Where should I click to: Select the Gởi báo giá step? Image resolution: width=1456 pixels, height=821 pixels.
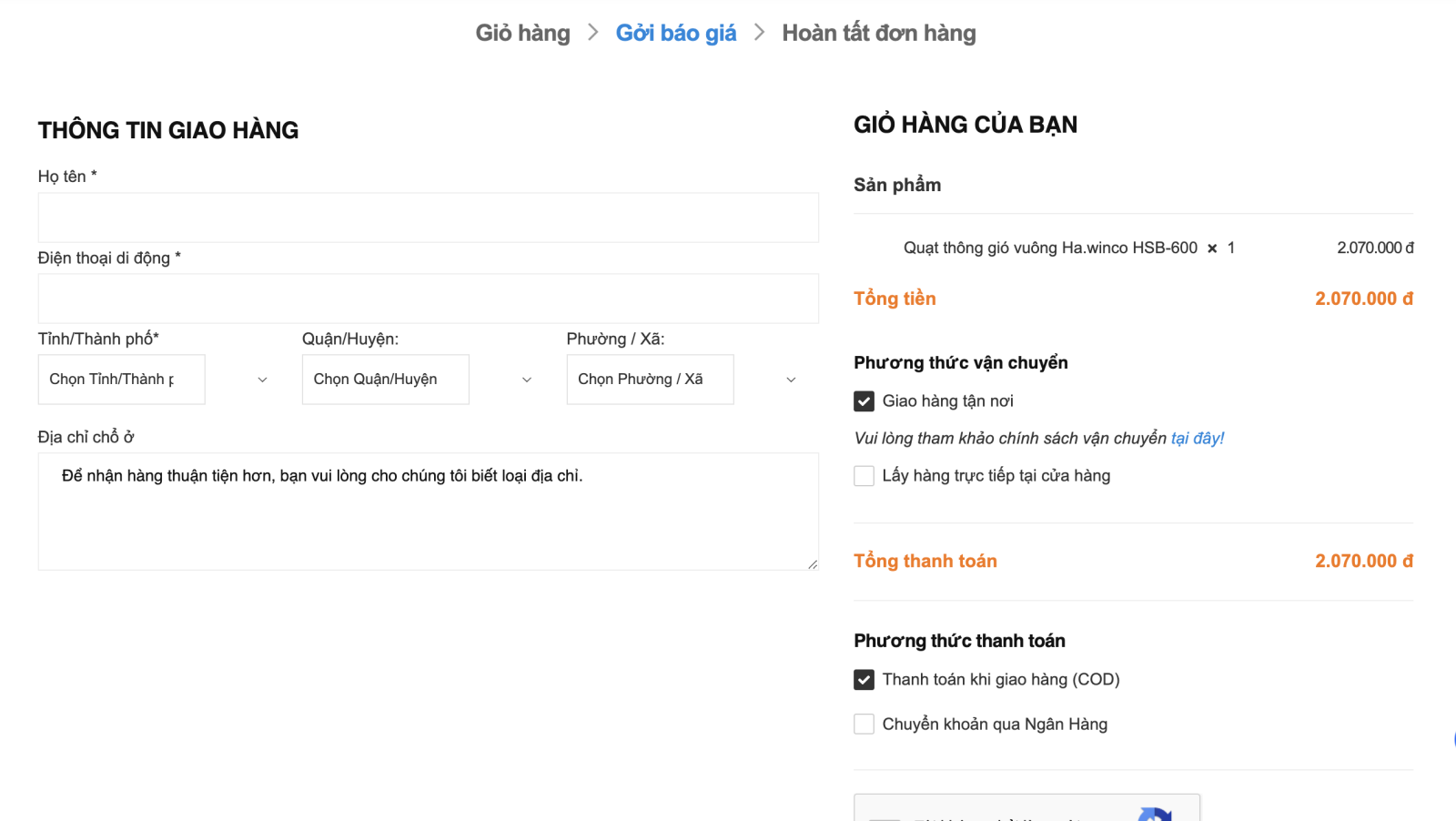point(676,33)
